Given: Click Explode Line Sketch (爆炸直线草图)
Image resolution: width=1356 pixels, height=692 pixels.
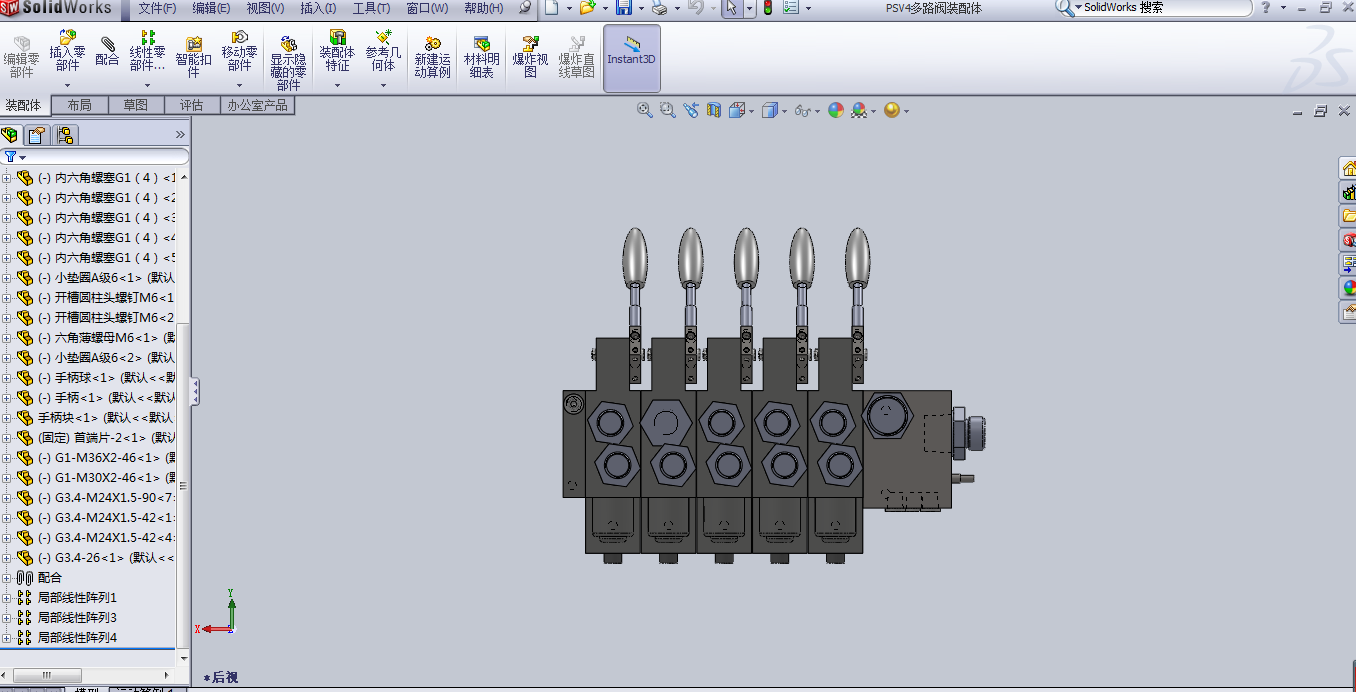Looking at the screenshot, I should pyautogui.click(x=577, y=57).
